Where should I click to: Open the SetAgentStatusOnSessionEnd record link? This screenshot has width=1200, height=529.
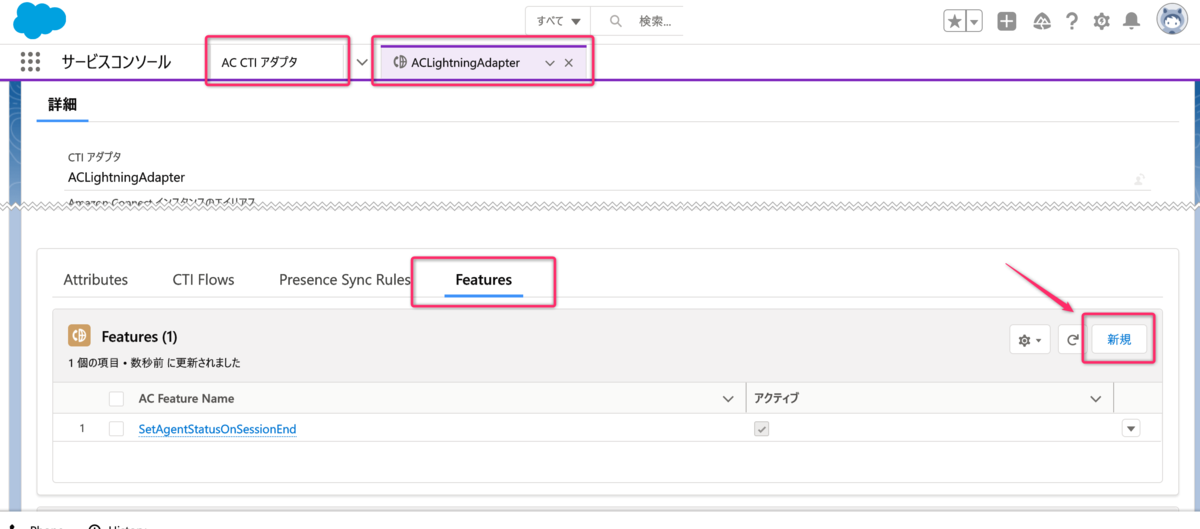pyautogui.click(x=217, y=429)
